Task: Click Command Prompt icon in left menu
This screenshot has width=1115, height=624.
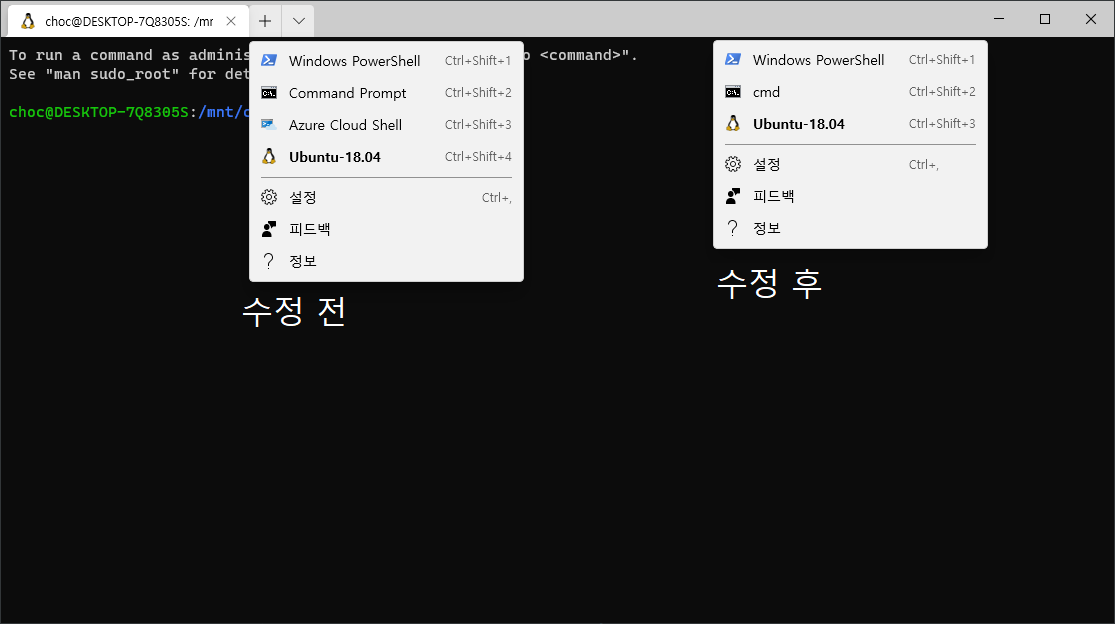Action: pos(269,93)
